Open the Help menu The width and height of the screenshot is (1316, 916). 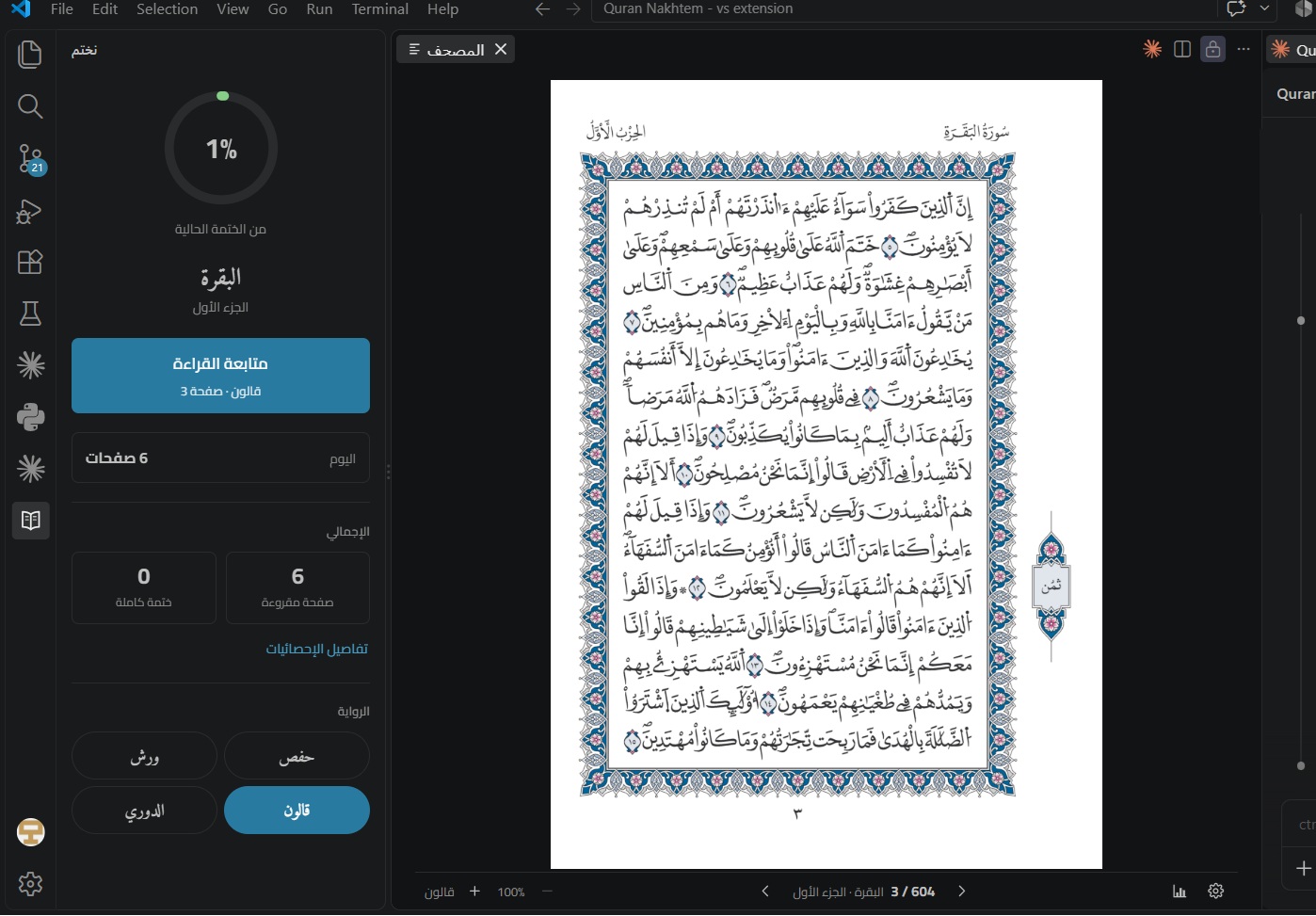pos(442,9)
